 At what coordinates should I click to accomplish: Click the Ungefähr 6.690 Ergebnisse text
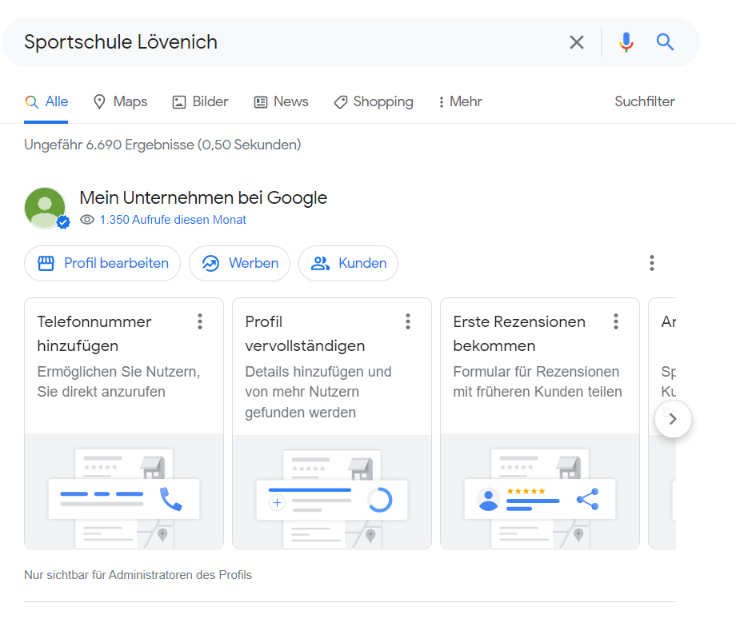point(162,145)
